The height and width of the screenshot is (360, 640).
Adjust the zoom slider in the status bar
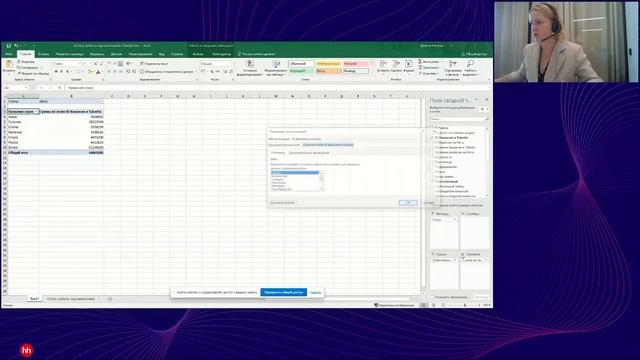(464, 305)
